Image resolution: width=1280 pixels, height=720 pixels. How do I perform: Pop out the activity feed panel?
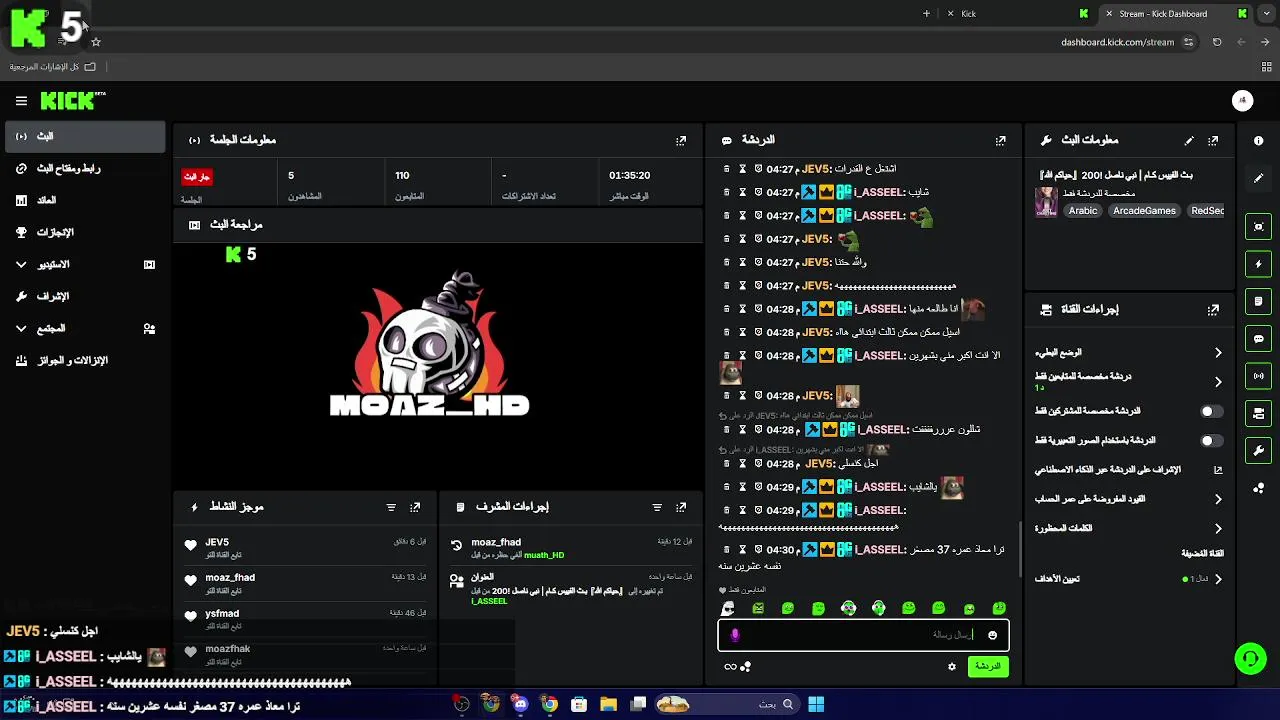[x=415, y=508]
